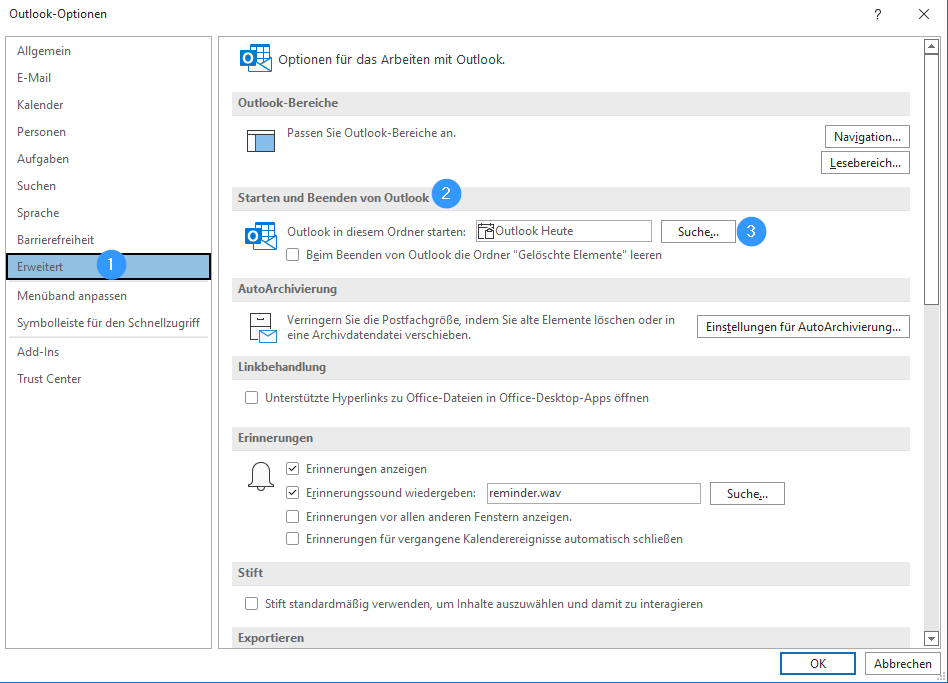Click the scrollbar up arrow
The image size is (948, 683).
pyautogui.click(x=931, y=47)
